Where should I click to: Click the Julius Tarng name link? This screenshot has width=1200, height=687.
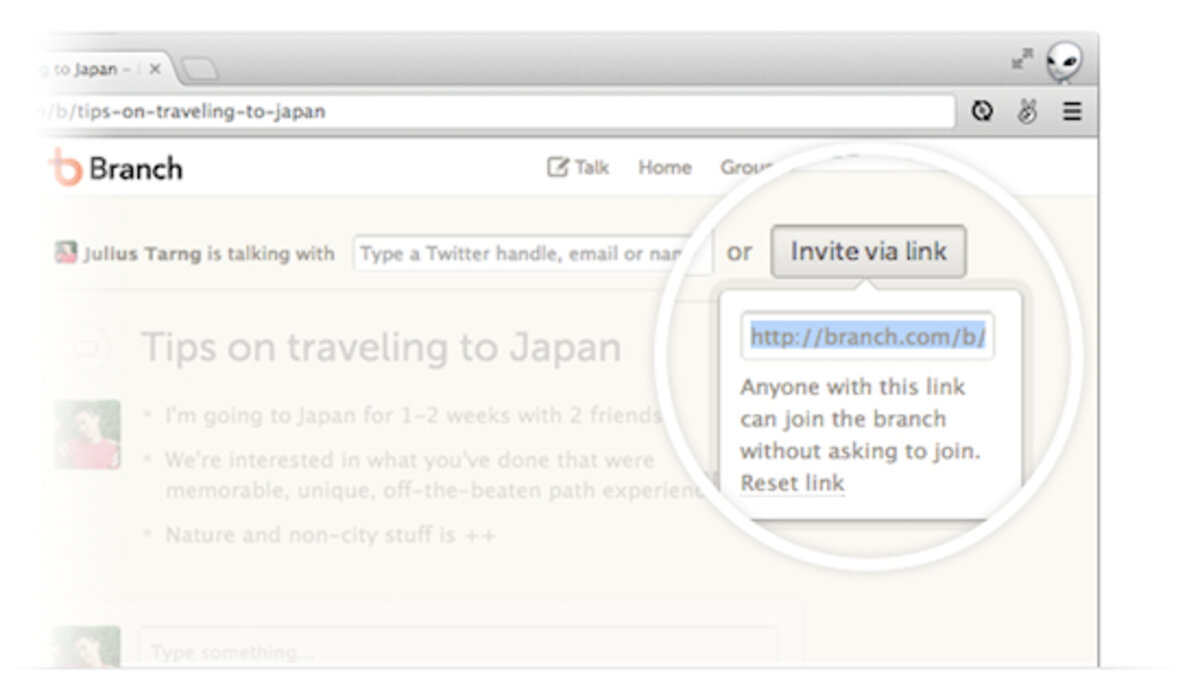point(142,254)
